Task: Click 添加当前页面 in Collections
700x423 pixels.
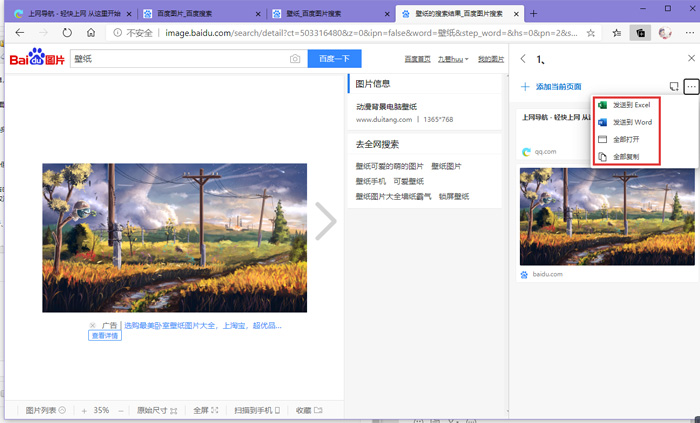Action: pyautogui.click(x=551, y=87)
